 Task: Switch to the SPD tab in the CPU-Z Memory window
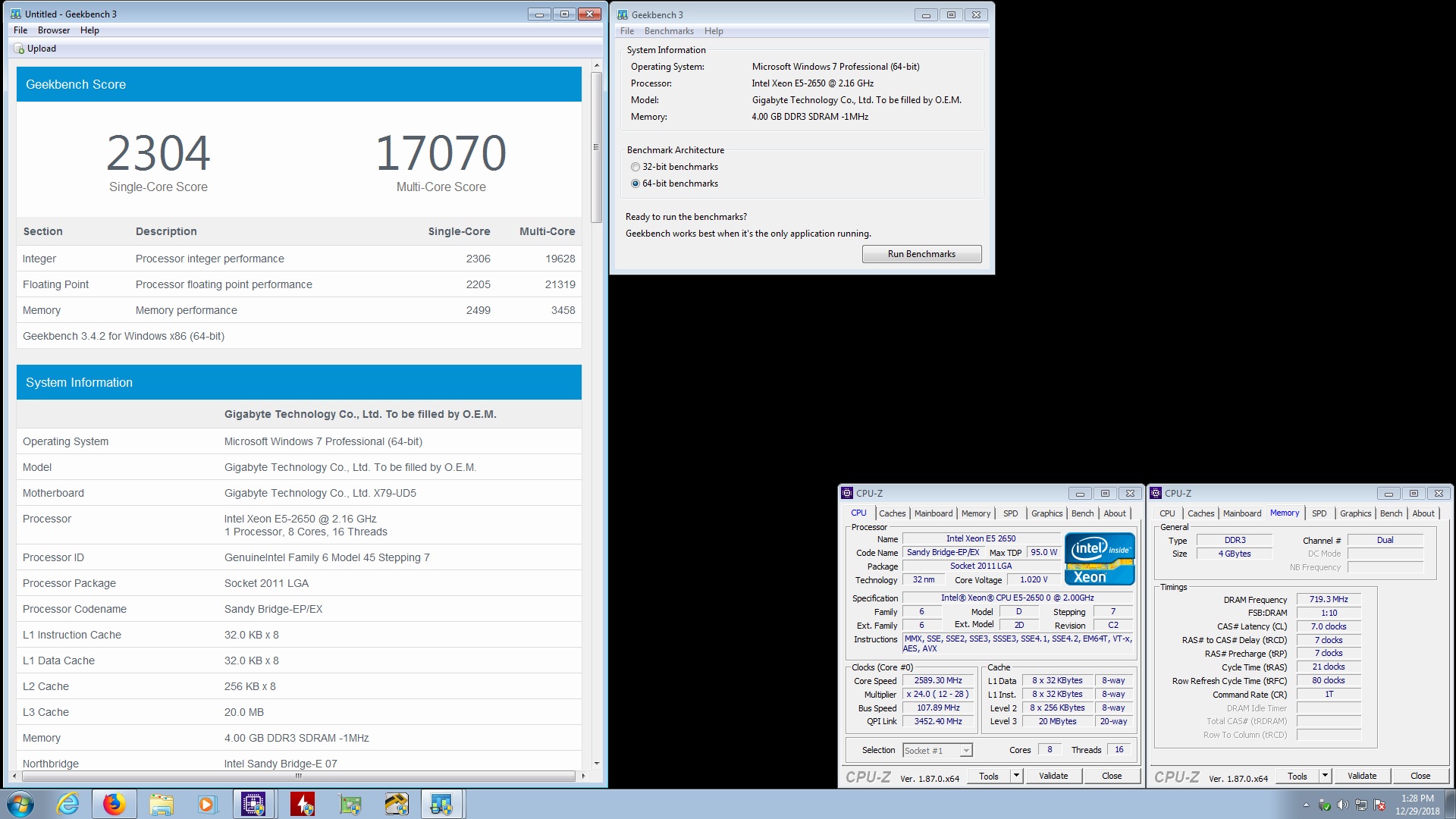(1319, 513)
